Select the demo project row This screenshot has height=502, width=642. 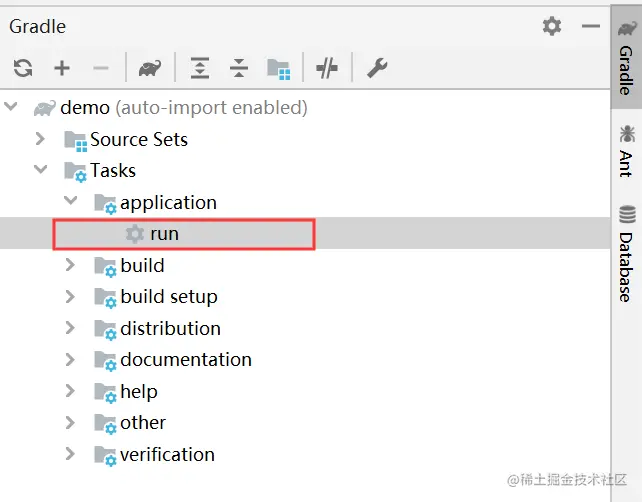(x=305, y=108)
